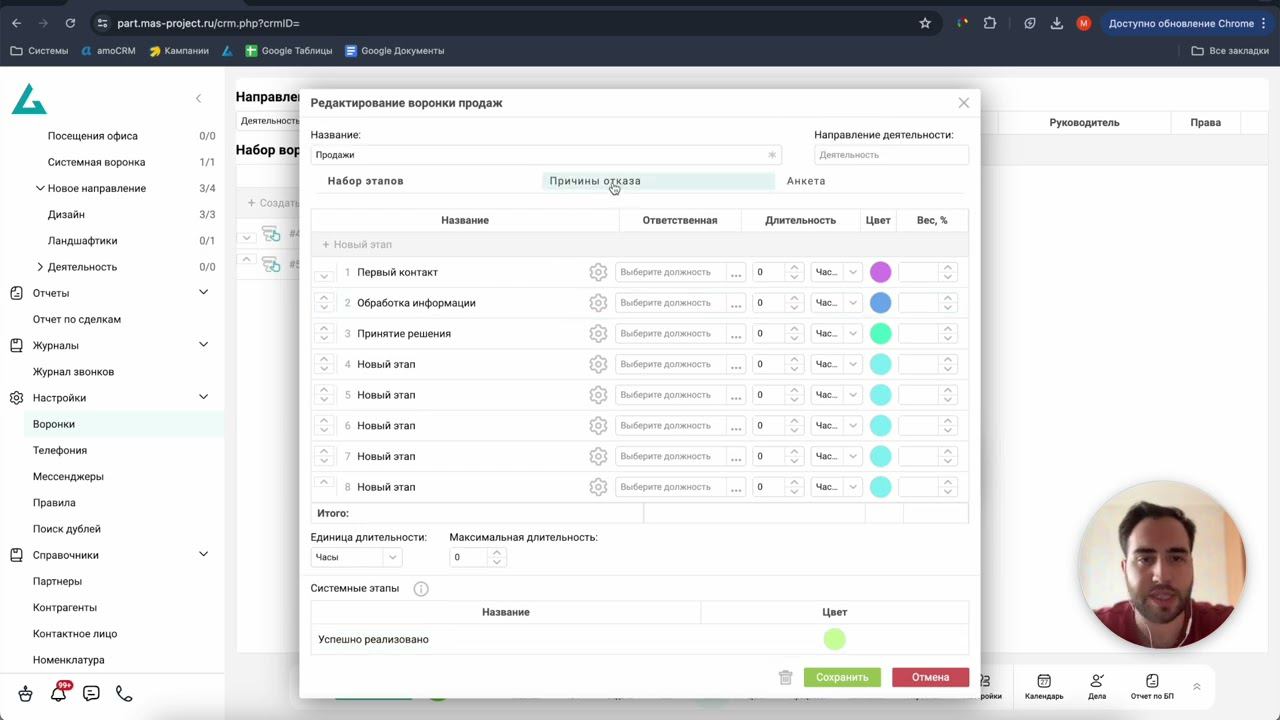Move Обработка информации stage down with arrow
This screenshot has height=720, width=1280.
click(x=324, y=308)
